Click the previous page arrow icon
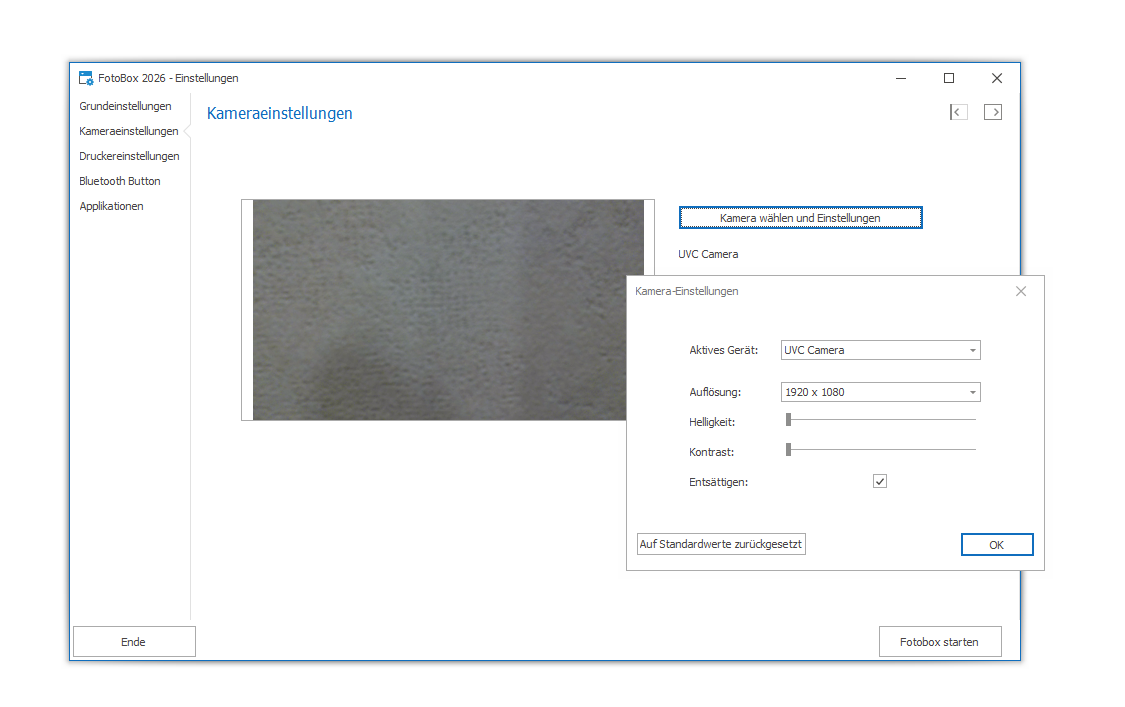 point(959,112)
